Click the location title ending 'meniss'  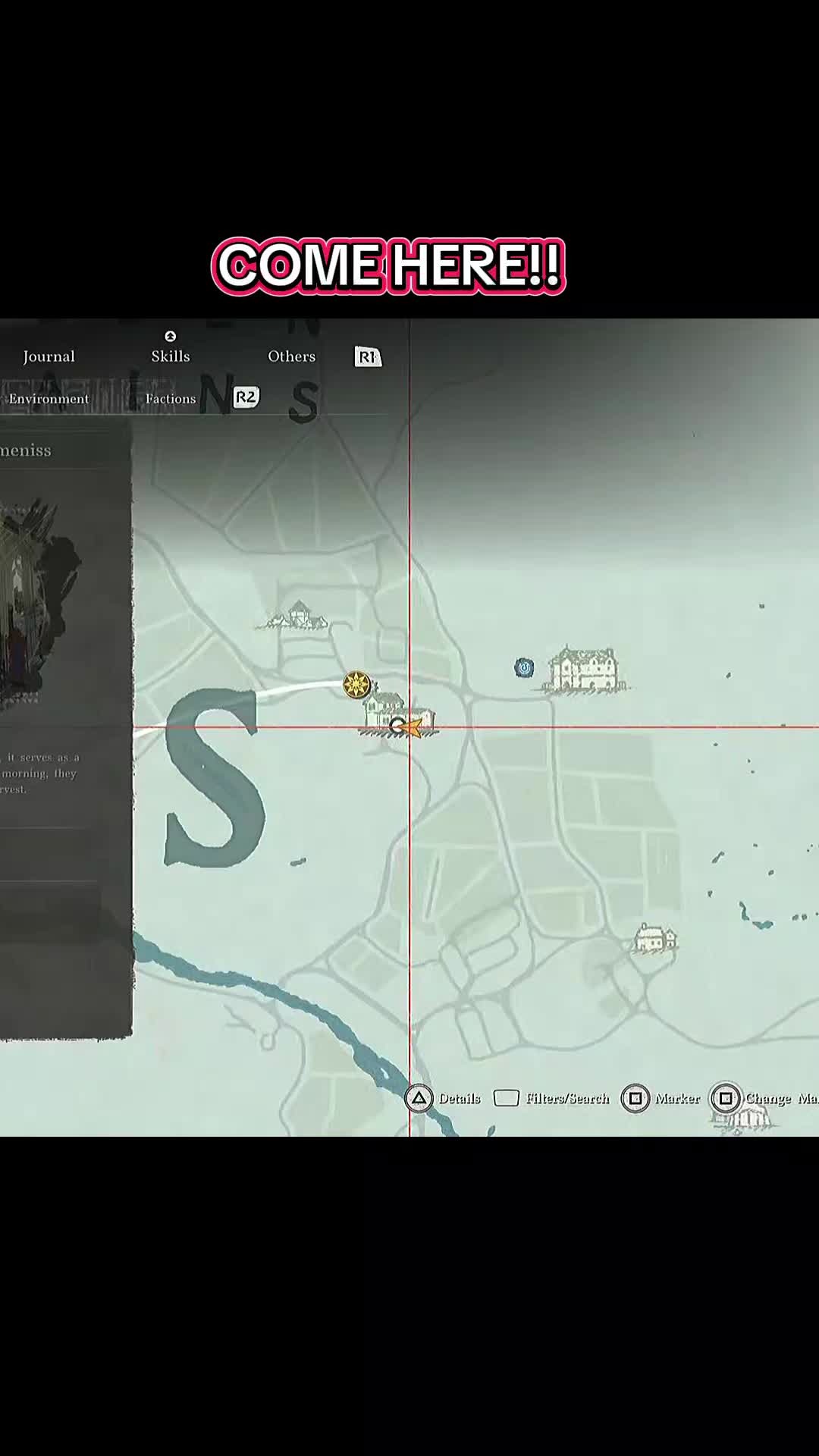point(26,450)
